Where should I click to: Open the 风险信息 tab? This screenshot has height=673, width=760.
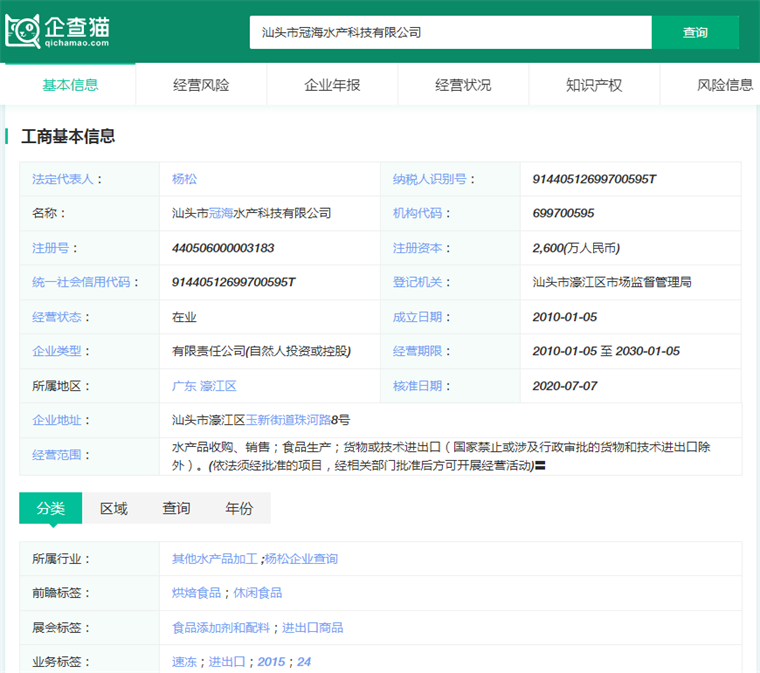coord(725,85)
